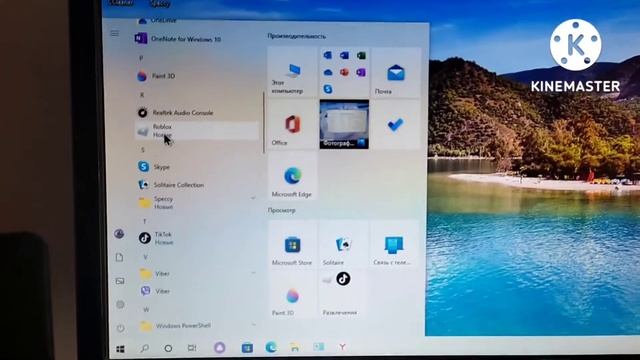Click the app list scrollbar
This screenshot has height=360, width=640.
point(264,122)
